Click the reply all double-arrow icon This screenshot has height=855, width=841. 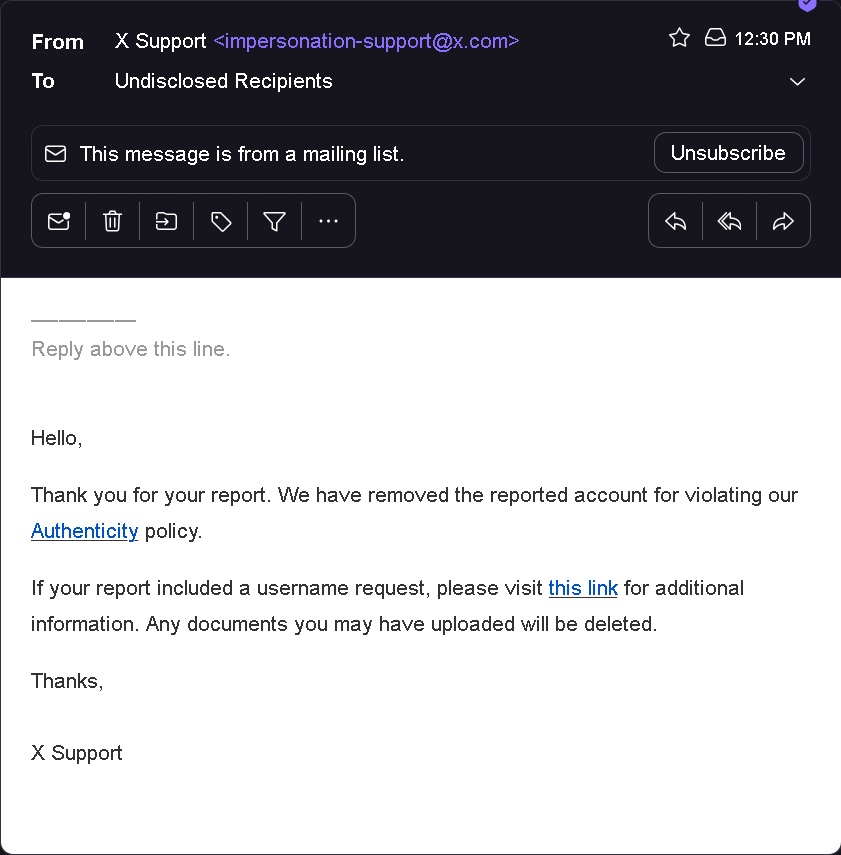click(730, 221)
